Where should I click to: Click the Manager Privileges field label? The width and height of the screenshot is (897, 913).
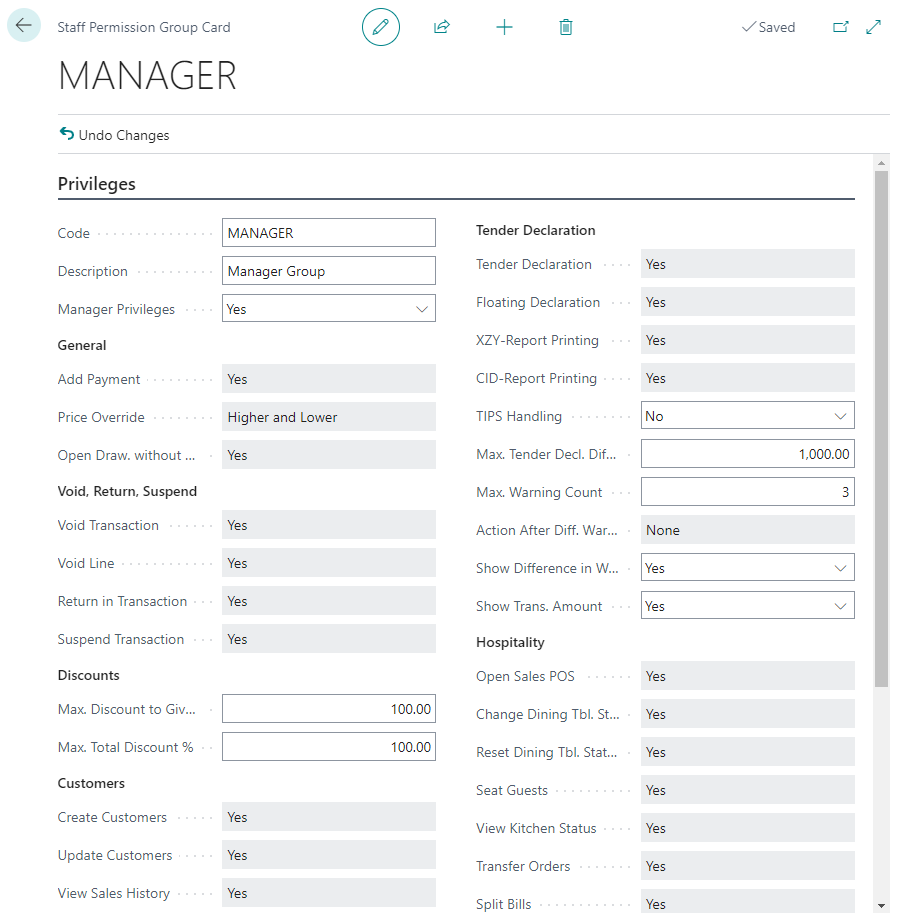[116, 309]
